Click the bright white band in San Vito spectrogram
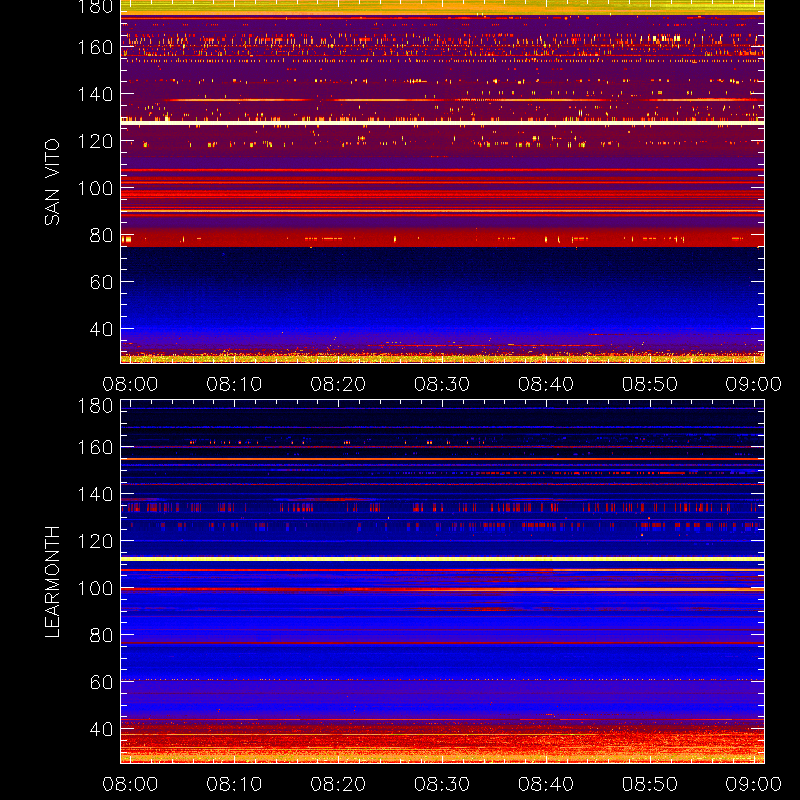This screenshot has width=800, height=800. coord(442,123)
